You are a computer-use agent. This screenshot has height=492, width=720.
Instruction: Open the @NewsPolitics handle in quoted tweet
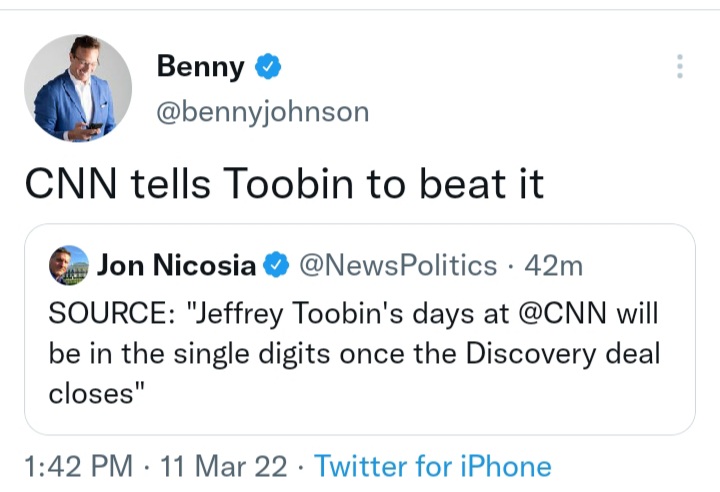(398, 265)
